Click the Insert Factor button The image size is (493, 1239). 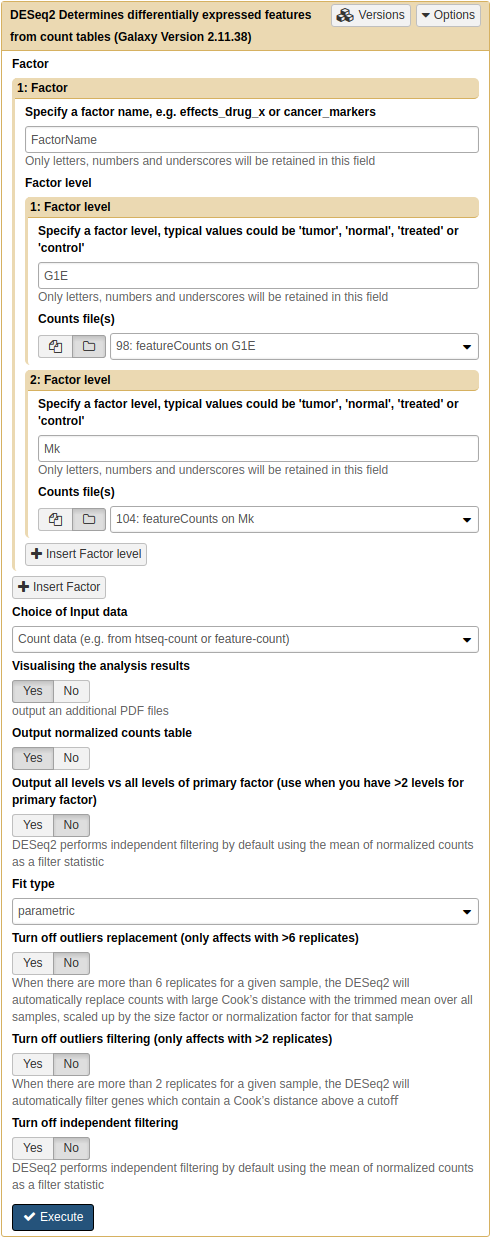pyautogui.click(x=59, y=587)
